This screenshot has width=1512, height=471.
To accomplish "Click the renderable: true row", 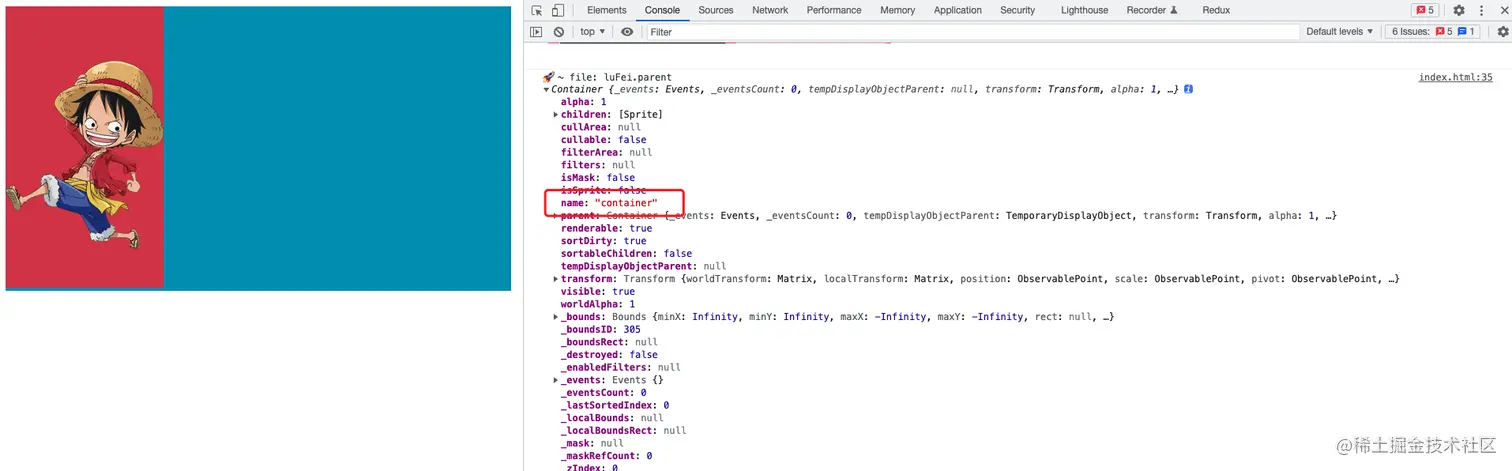I will 607,228.
